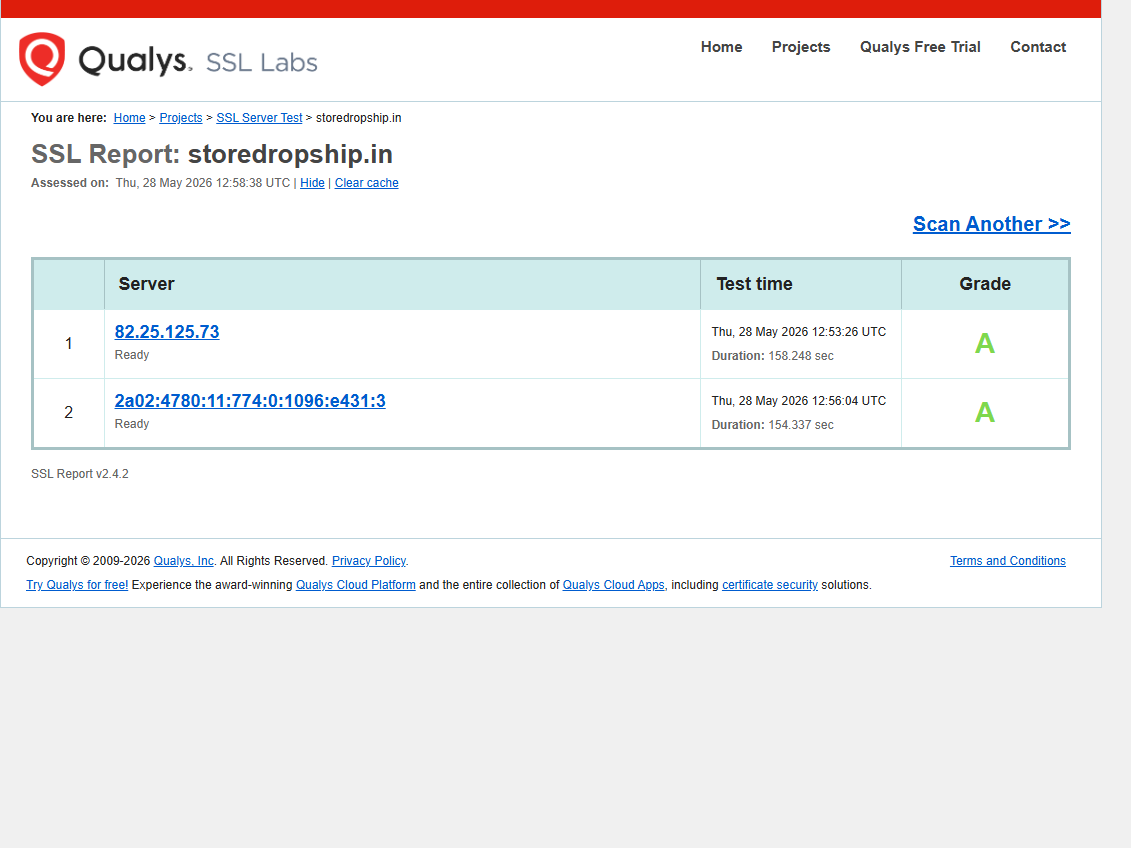Click the SSL Report v2.4.2 text
1131x848 pixels.
(79, 474)
